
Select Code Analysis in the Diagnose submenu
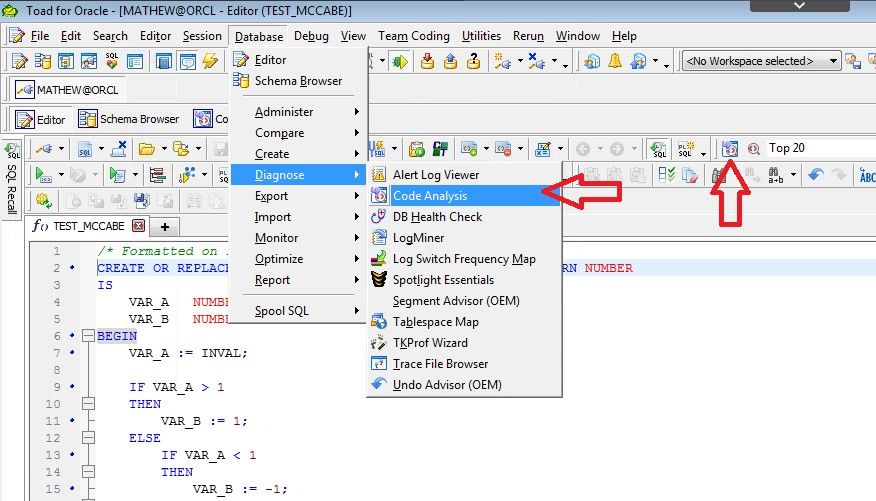464,195
